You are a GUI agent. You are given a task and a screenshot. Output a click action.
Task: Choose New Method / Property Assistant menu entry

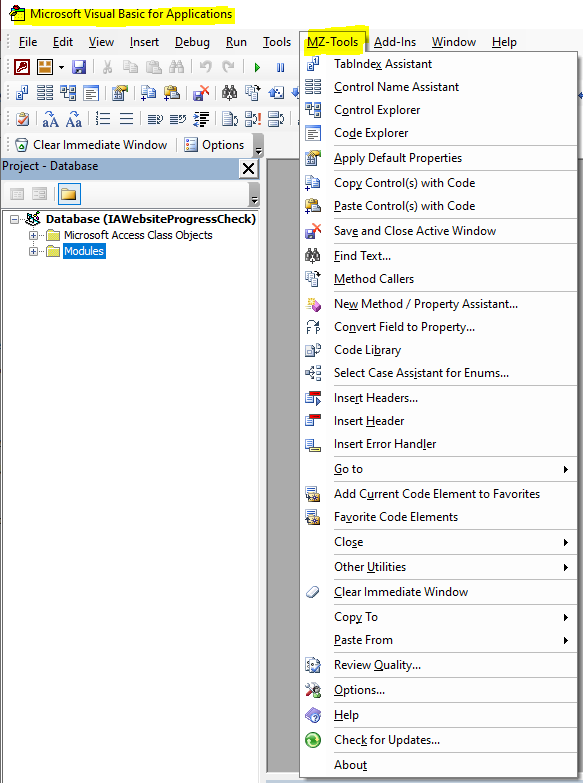click(439, 304)
